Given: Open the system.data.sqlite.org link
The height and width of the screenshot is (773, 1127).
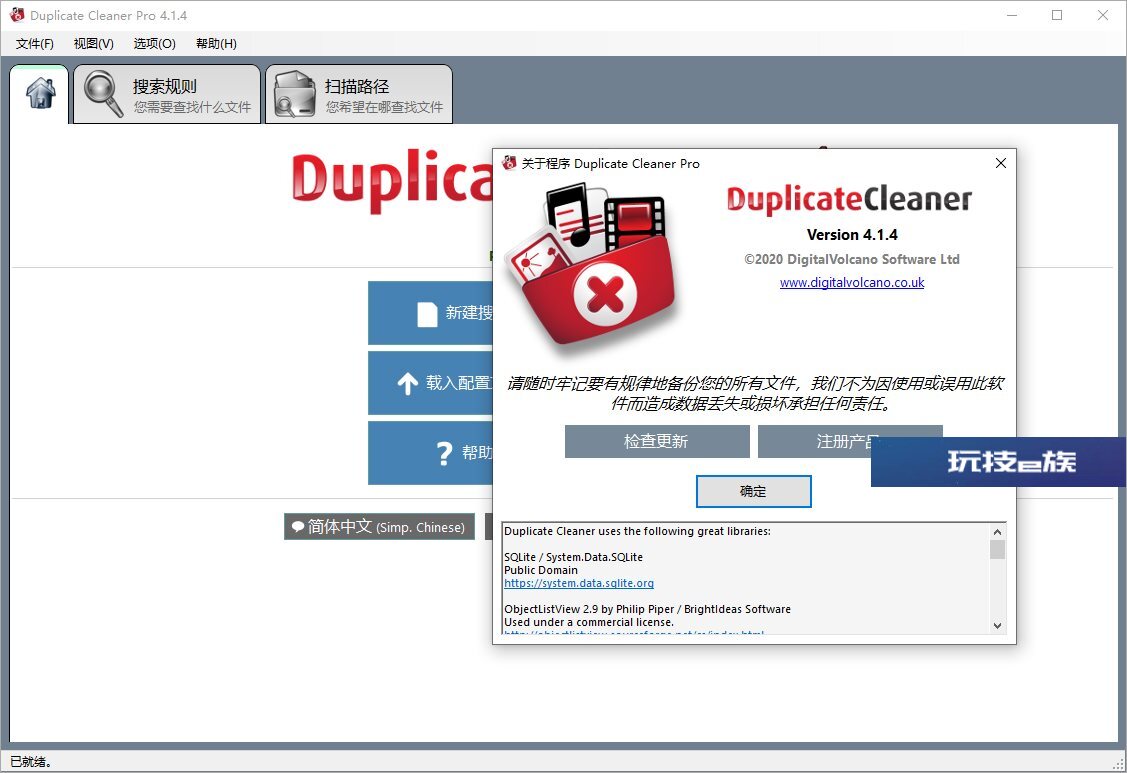Looking at the screenshot, I should click(x=579, y=583).
